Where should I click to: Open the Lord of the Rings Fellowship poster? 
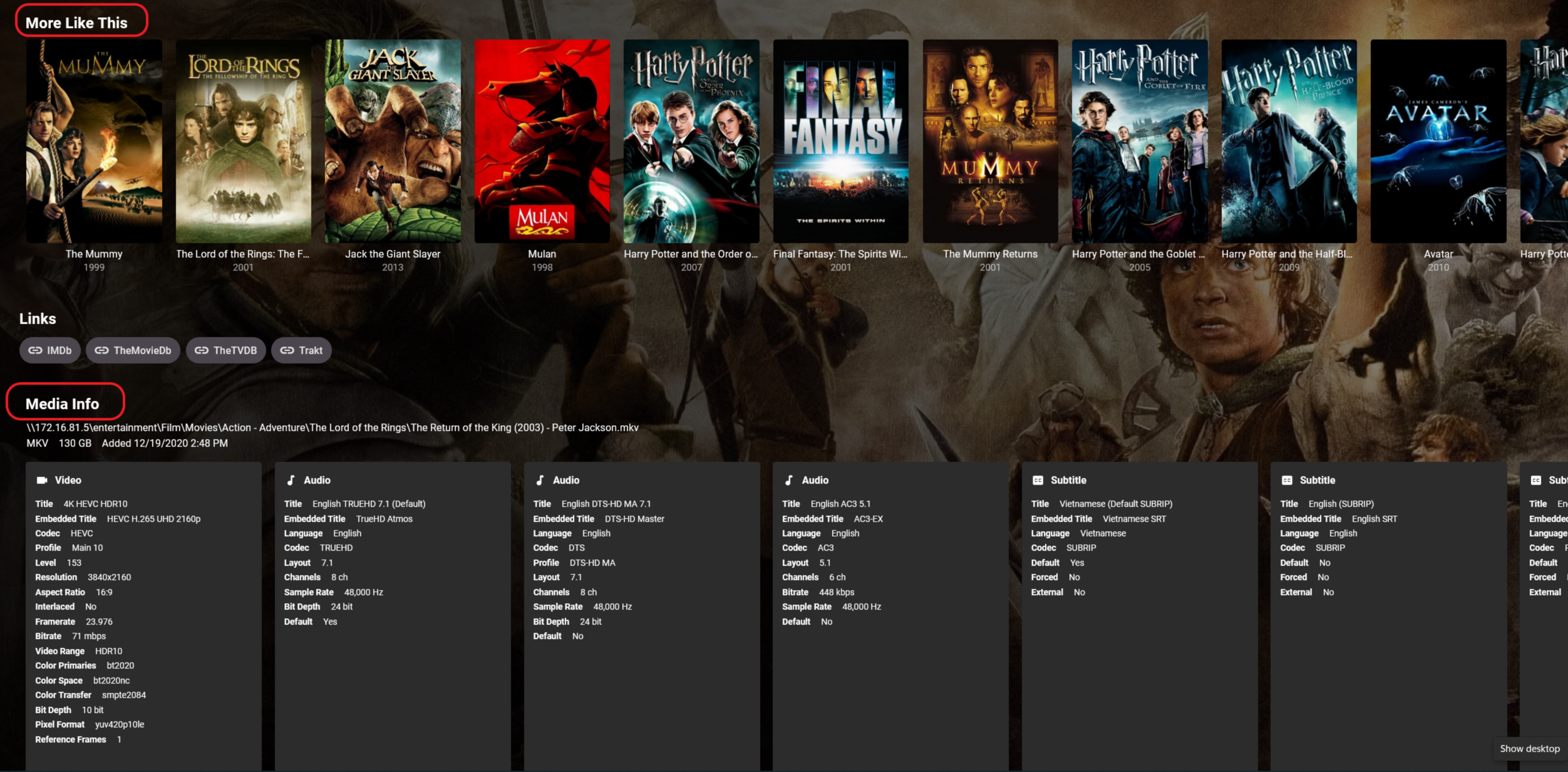(243, 141)
